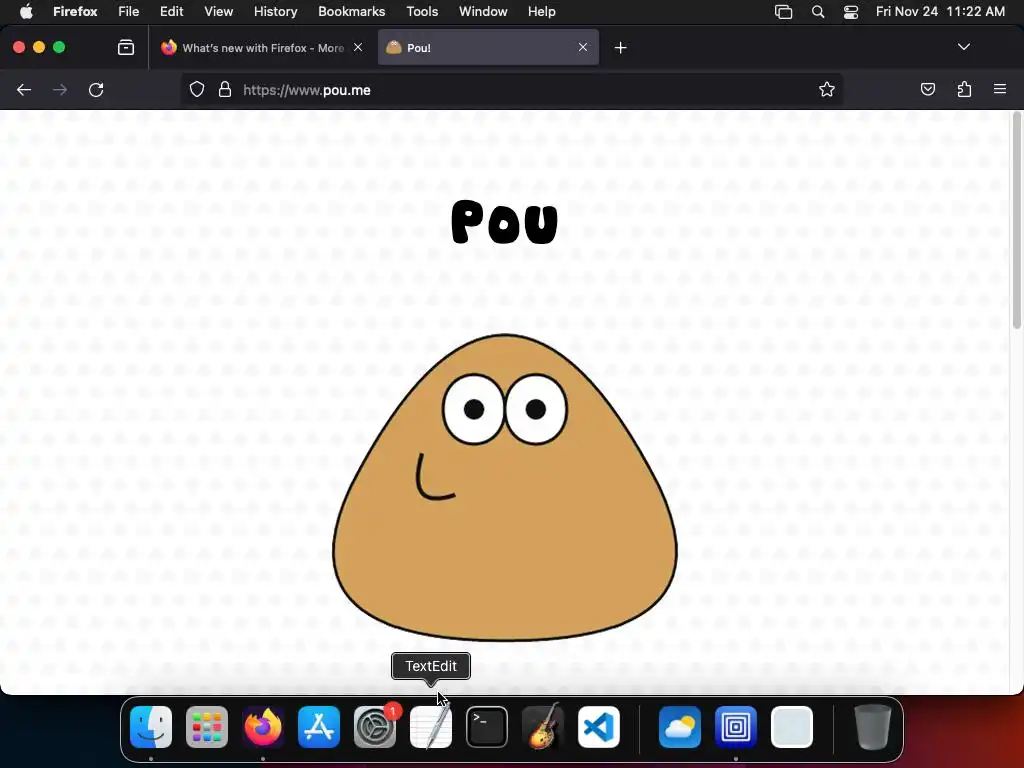Open Firefox View recent browsing icon

point(126,47)
